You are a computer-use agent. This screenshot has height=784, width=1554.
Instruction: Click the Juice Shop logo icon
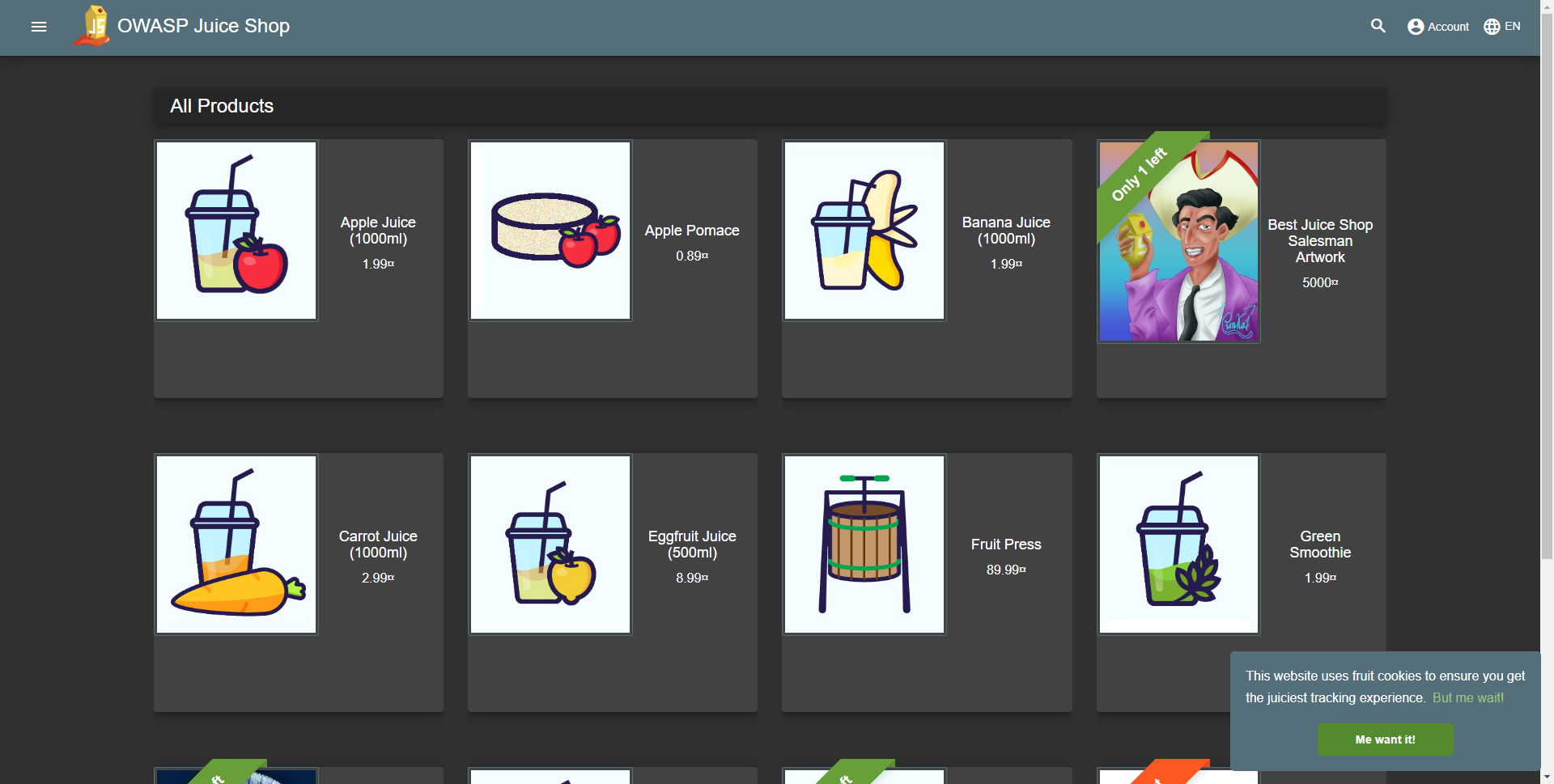pos(92,26)
